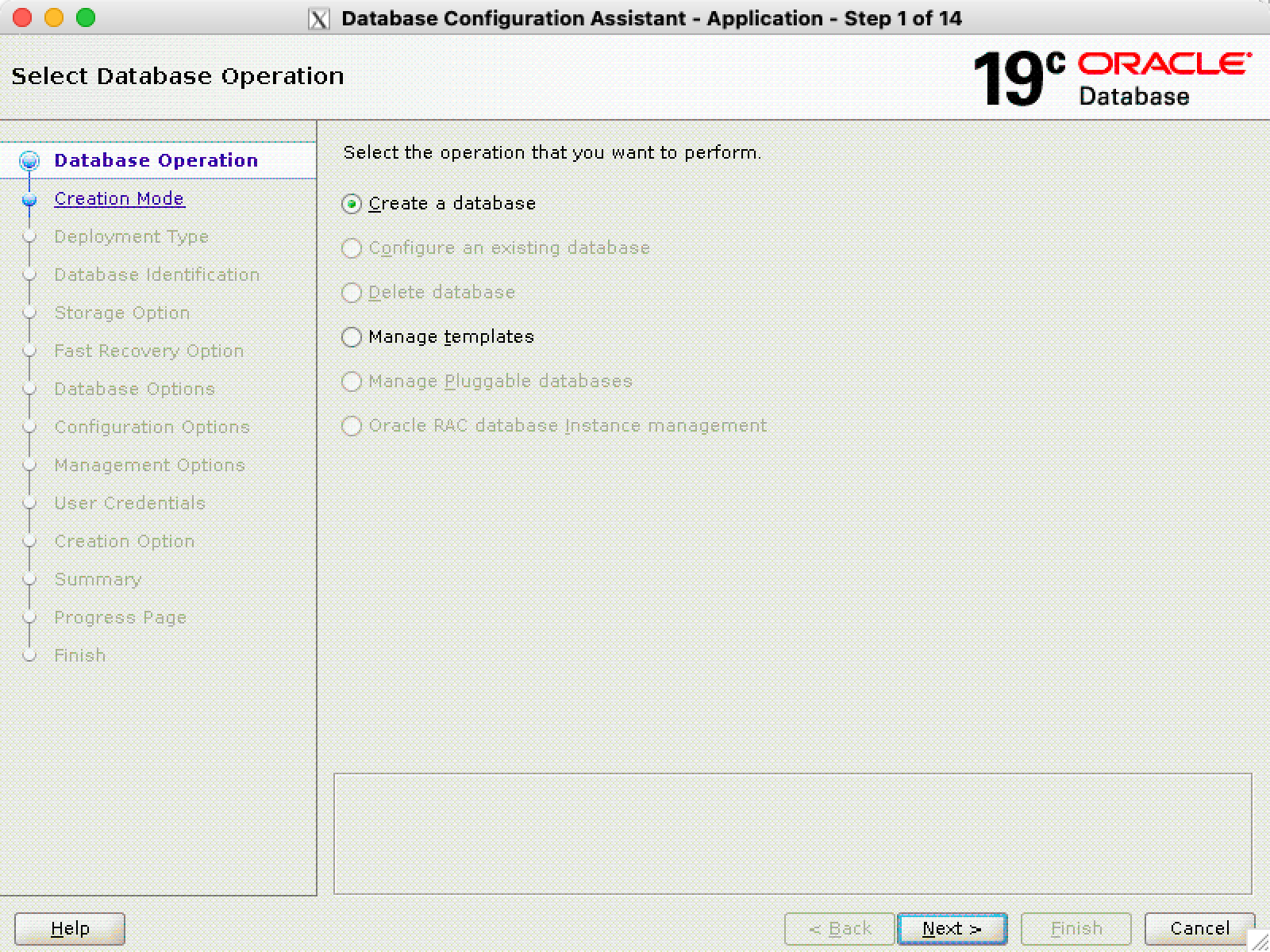Click the Creation Mode step bullet icon
The image size is (1270, 952).
[x=29, y=199]
